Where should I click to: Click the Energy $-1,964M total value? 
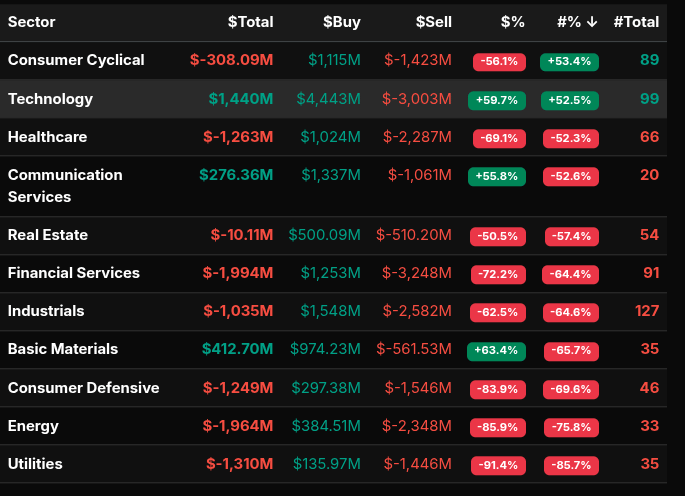237,426
